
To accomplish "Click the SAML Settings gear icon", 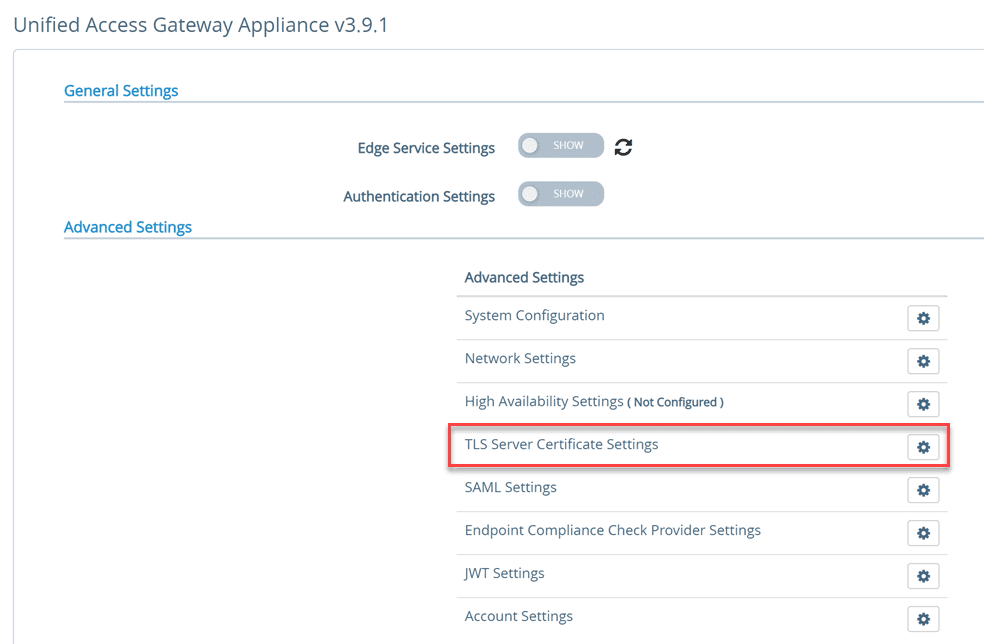I will point(923,490).
